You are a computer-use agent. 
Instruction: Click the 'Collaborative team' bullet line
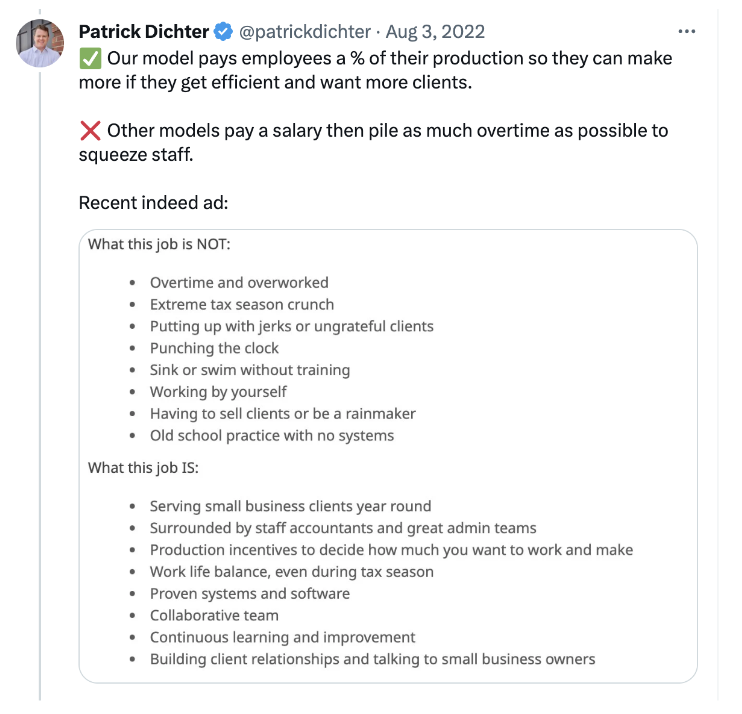(x=214, y=616)
